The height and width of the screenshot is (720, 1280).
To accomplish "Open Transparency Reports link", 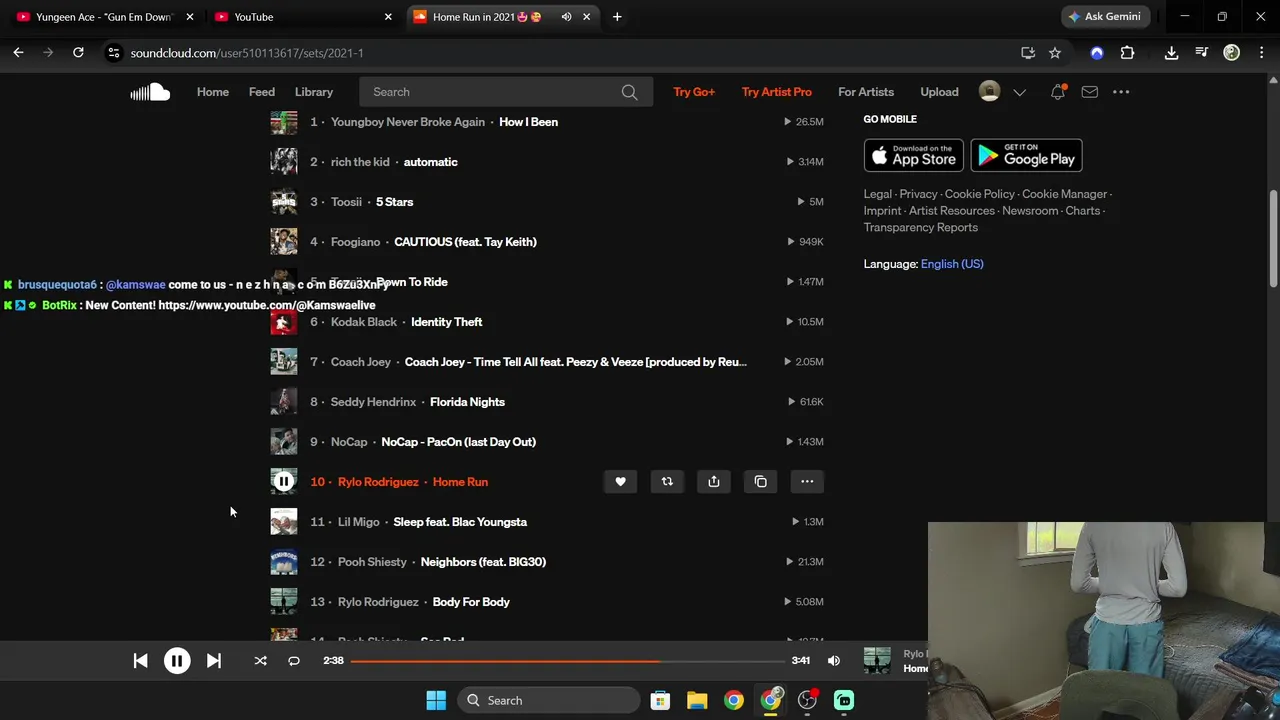I will (921, 227).
